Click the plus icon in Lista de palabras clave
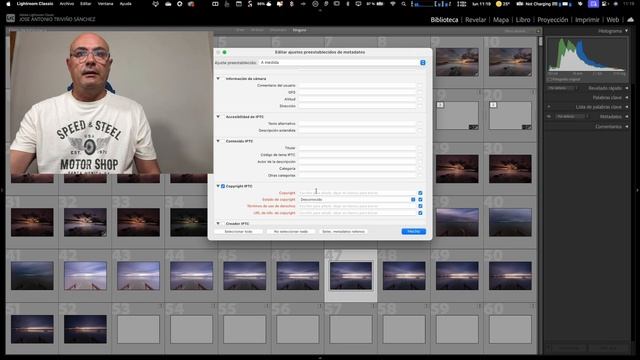 tap(549, 107)
